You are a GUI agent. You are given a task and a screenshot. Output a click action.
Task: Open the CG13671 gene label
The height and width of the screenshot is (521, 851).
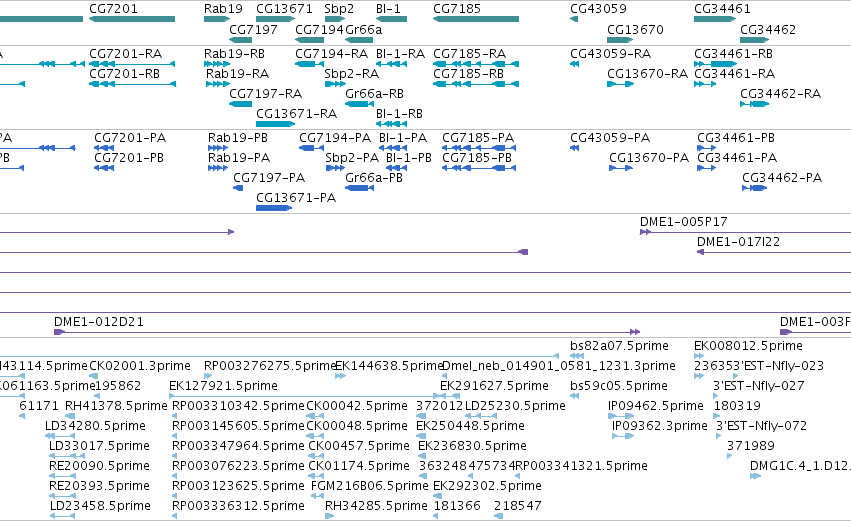click(x=284, y=9)
